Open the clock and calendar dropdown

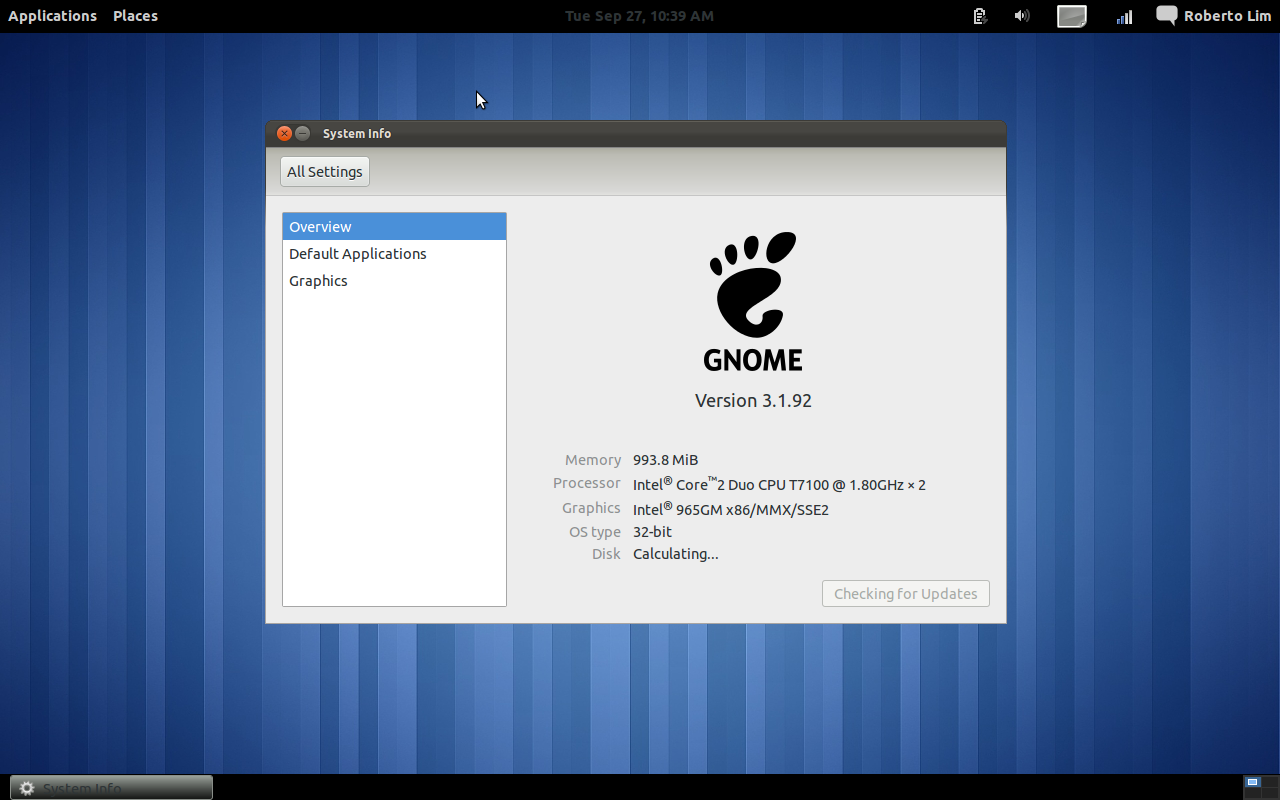(x=638, y=15)
